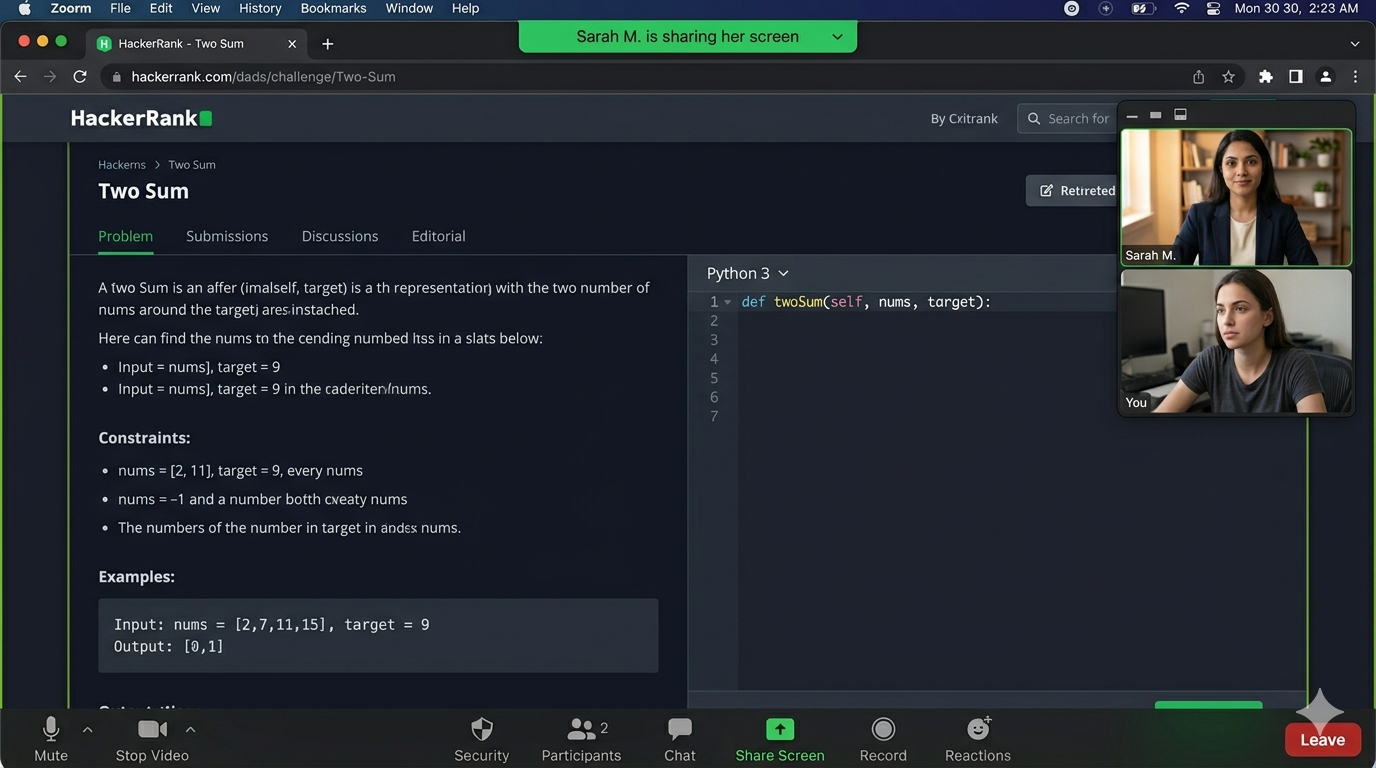This screenshot has height=768, width=1376.
Task: Stop Video camera toggle
Action: 152,739
